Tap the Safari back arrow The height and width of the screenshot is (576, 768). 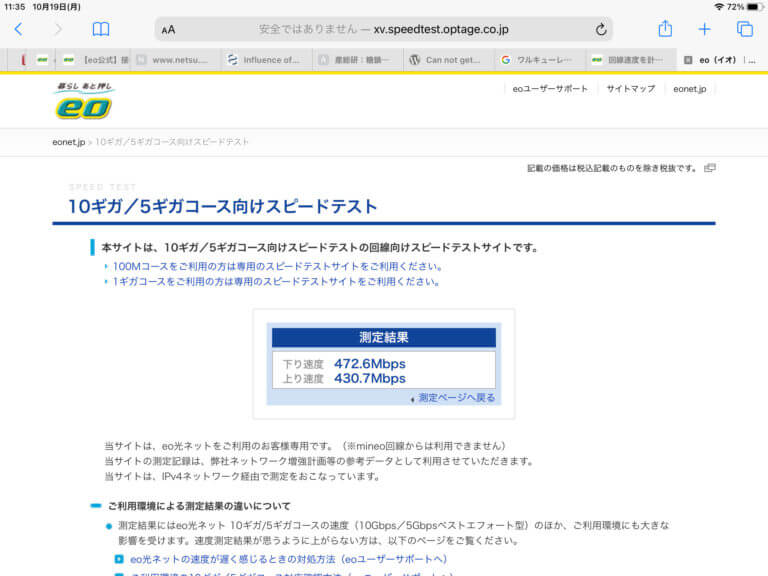(19, 29)
